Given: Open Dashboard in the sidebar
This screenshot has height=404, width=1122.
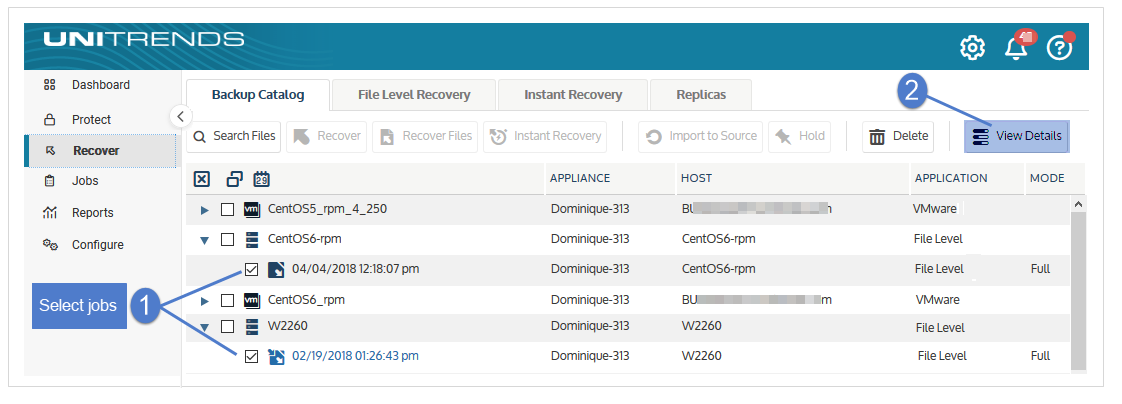Looking at the screenshot, I should [x=101, y=85].
